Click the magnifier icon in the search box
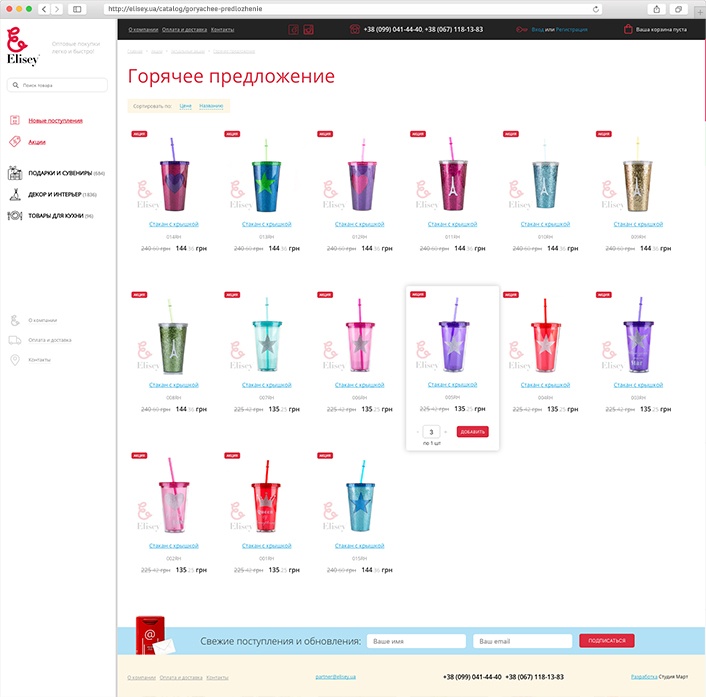This screenshot has height=697, width=706. [16, 85]
